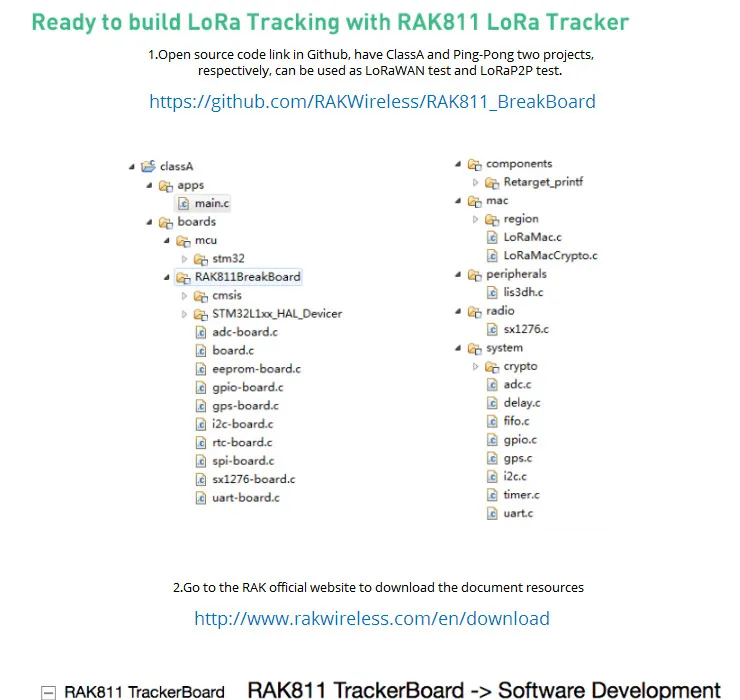Click the board.c file icon

(201, 351)
